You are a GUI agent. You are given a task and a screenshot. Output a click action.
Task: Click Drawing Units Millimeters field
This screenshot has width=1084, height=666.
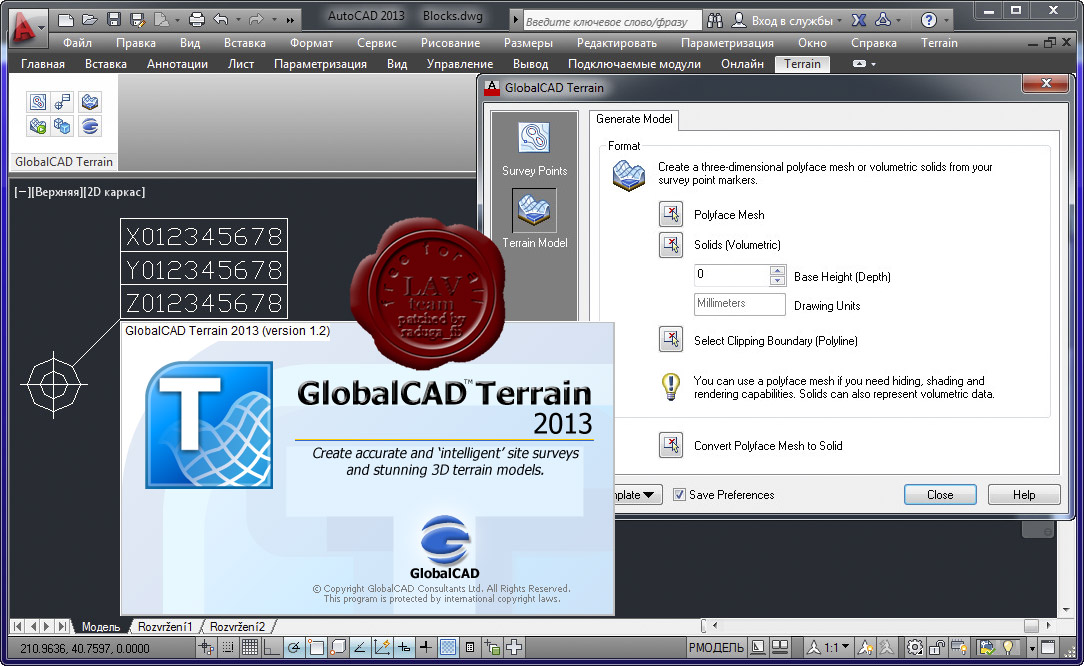coord(740,304)
